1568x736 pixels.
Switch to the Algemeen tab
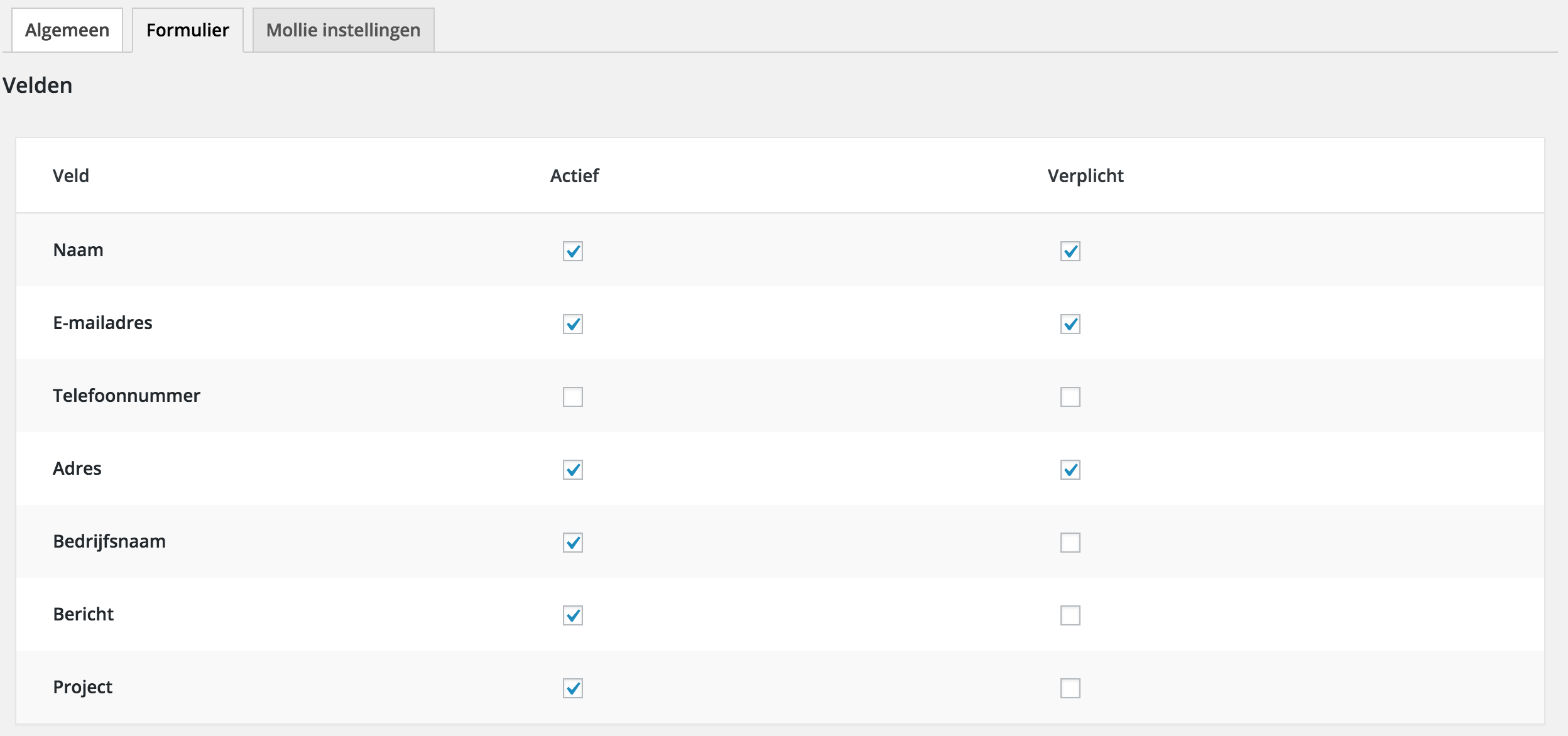[67, 30]
